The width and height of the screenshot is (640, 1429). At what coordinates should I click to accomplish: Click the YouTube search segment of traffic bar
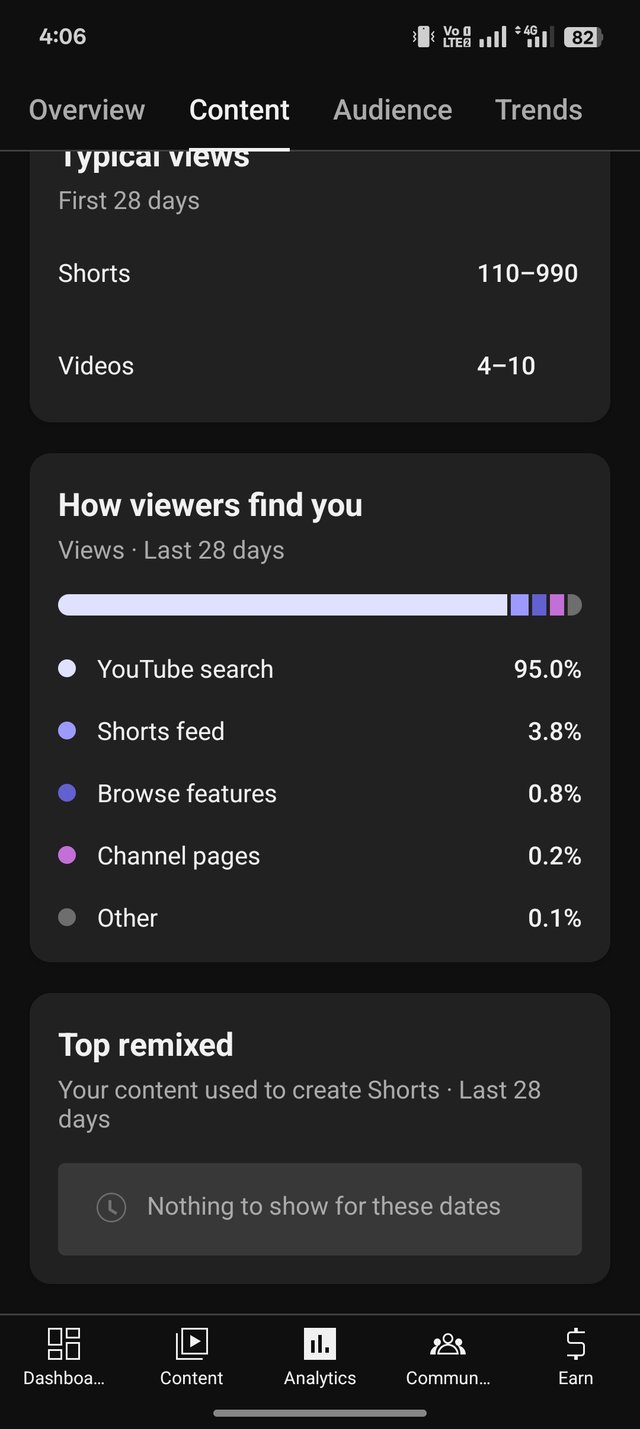click(282, 605)
